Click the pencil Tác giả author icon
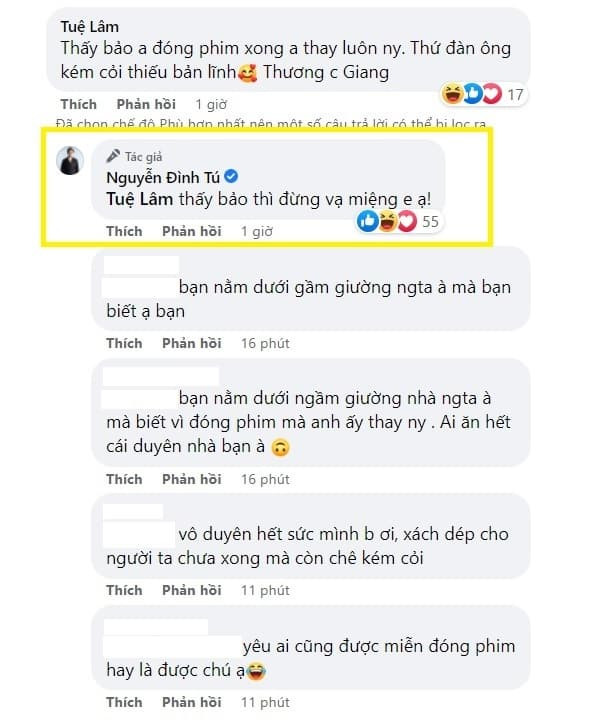This screenshot has height=723, width=600. click(113, 156)
